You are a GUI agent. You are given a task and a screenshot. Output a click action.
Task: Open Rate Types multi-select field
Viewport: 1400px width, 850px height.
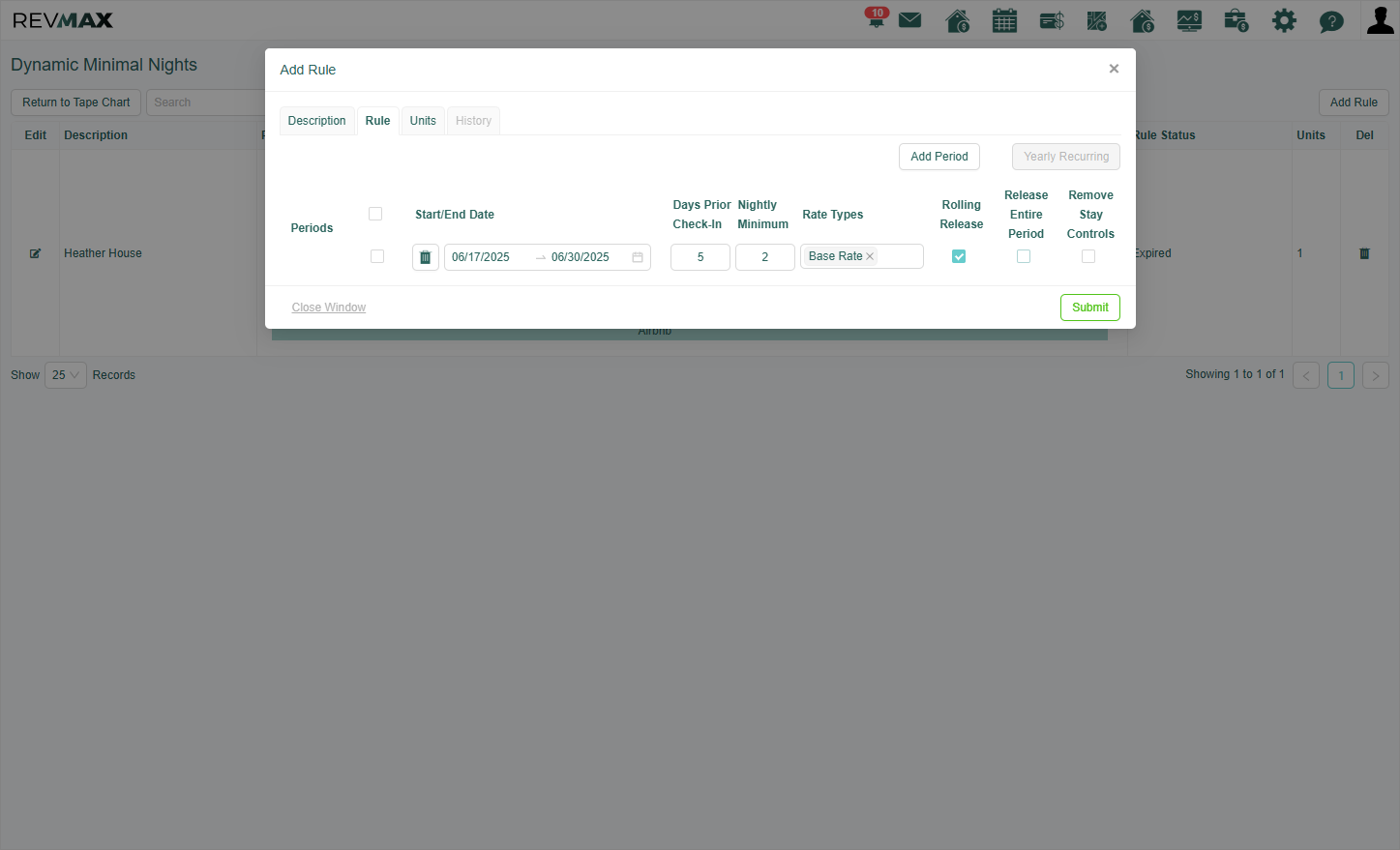[x=862, y=256]
